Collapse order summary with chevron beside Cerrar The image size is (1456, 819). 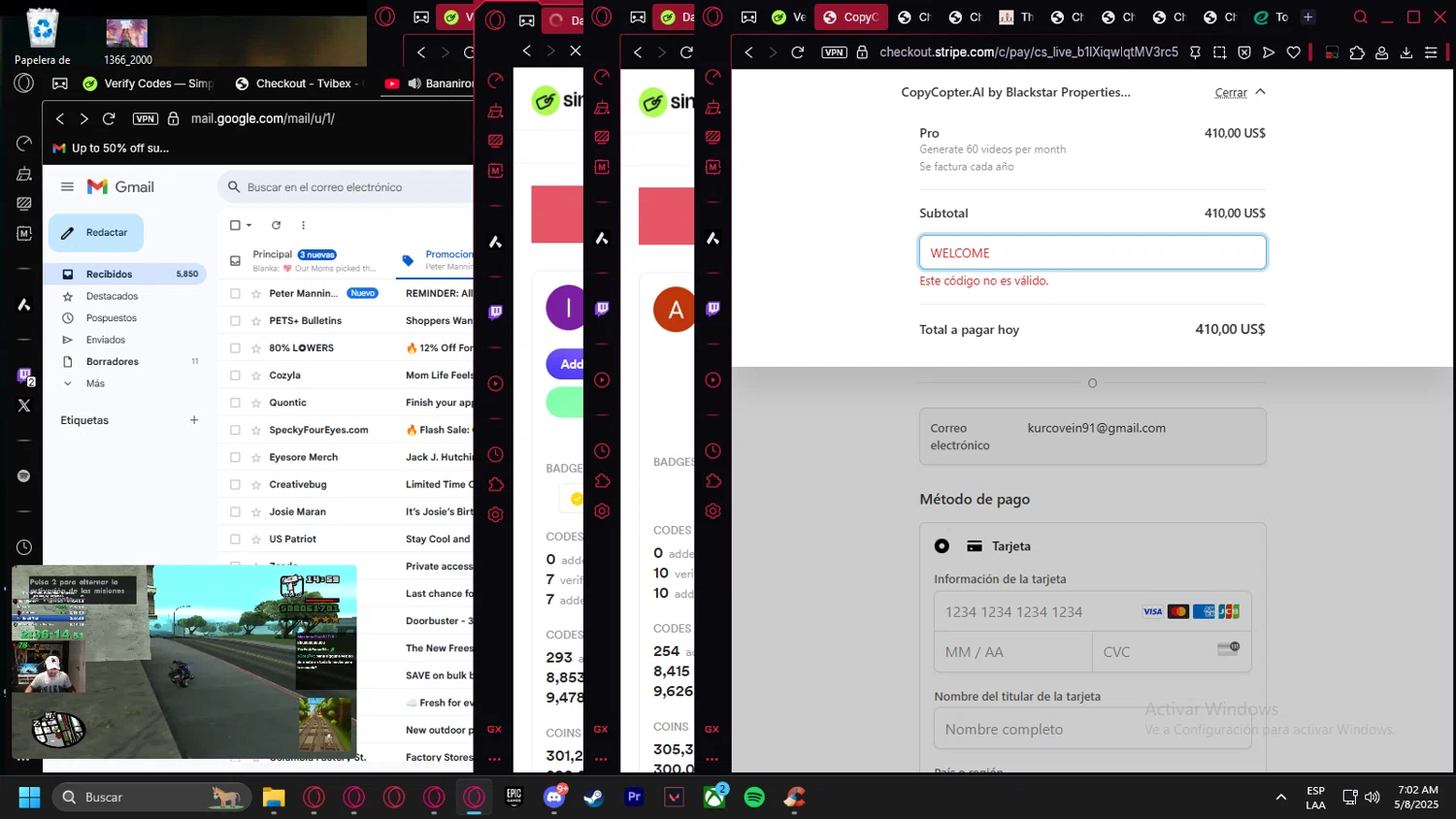(x=1260, y=92)
